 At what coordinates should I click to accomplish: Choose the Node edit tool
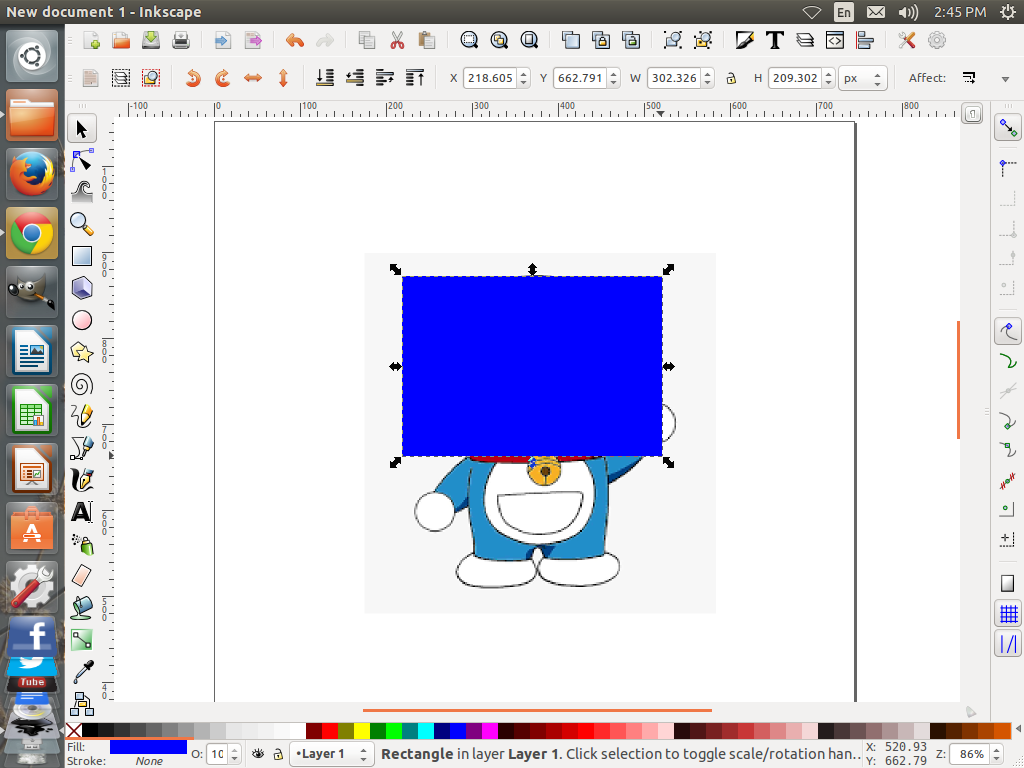pyautogui.click(x=82, y=160)
